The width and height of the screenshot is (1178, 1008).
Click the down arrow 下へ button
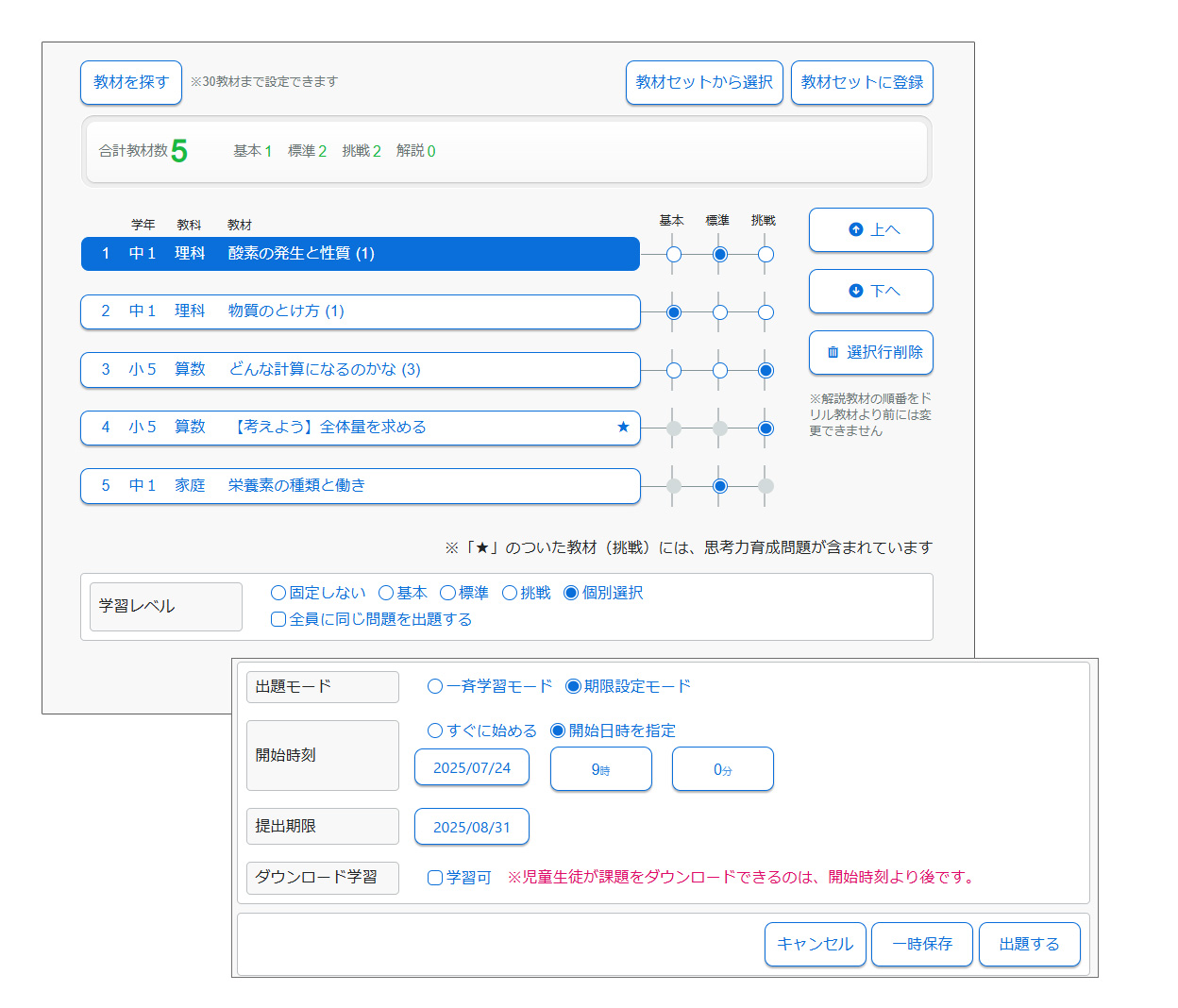click(870, 292)
